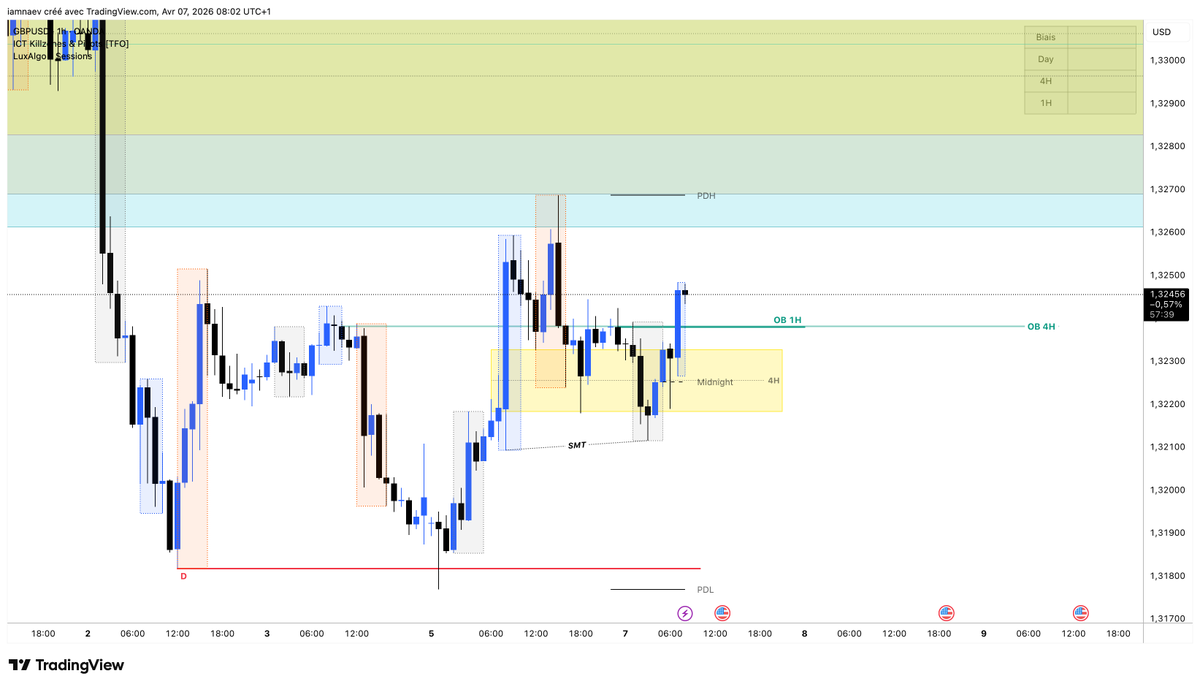
Task: Click date 2 on the time axis
Action: coord(88,633)
